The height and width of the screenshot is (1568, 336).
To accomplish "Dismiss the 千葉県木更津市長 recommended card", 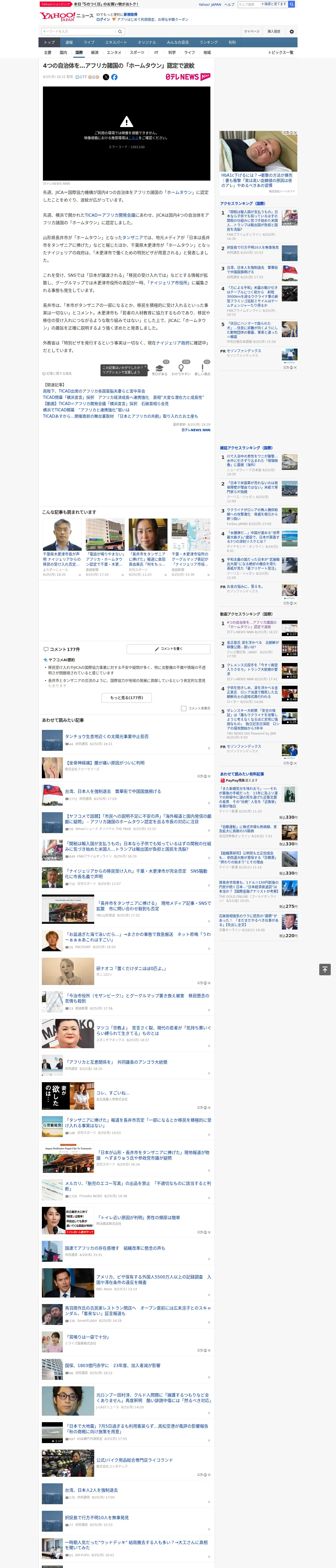I will point(79,575).
